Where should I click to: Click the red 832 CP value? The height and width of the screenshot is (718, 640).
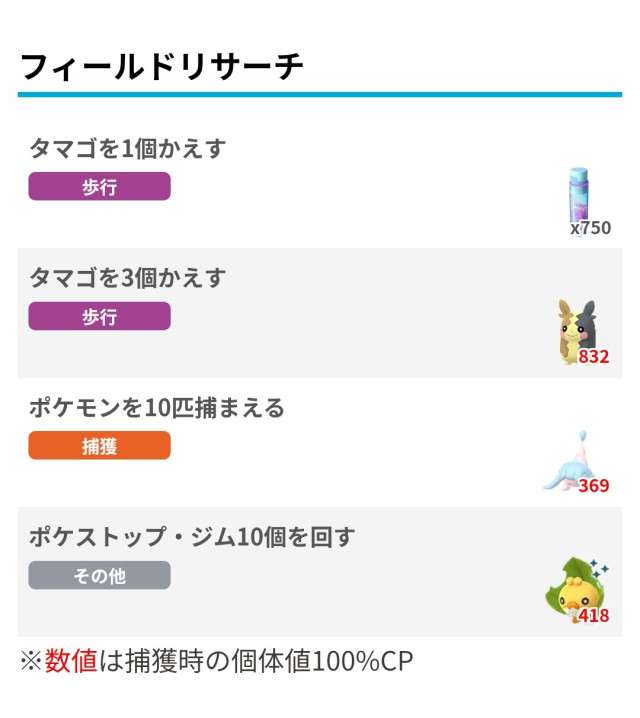point(594,357)
